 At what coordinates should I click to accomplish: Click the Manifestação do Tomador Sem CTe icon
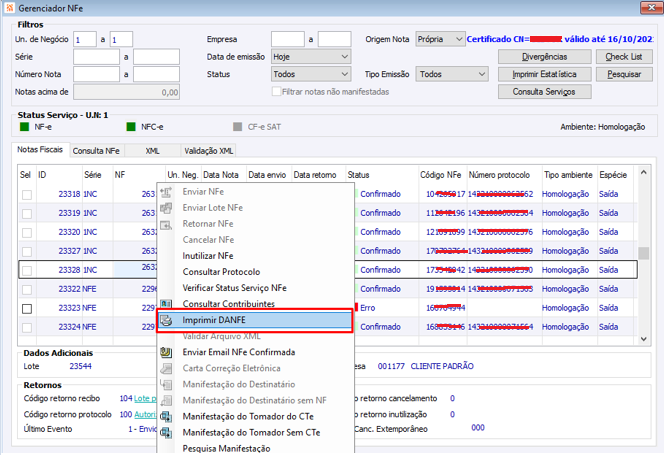(x=167, y=432)
